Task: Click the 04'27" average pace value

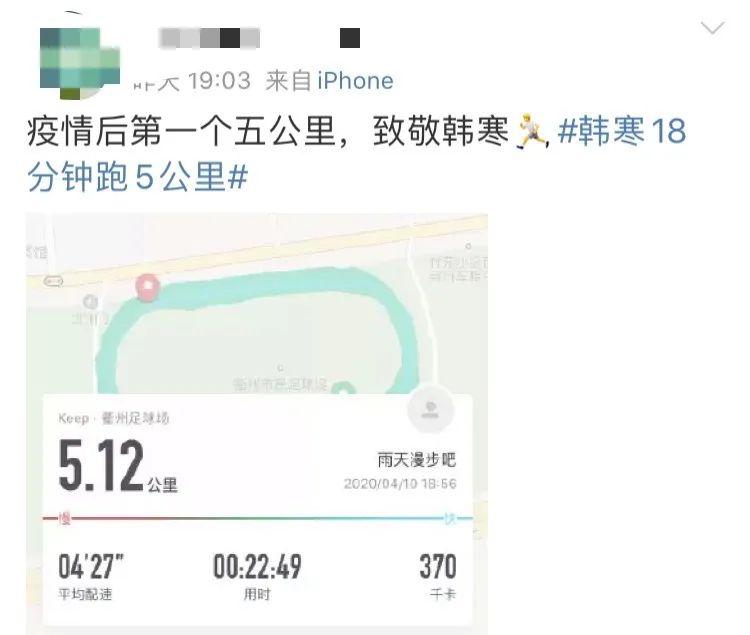Action: tap(91, 566)
